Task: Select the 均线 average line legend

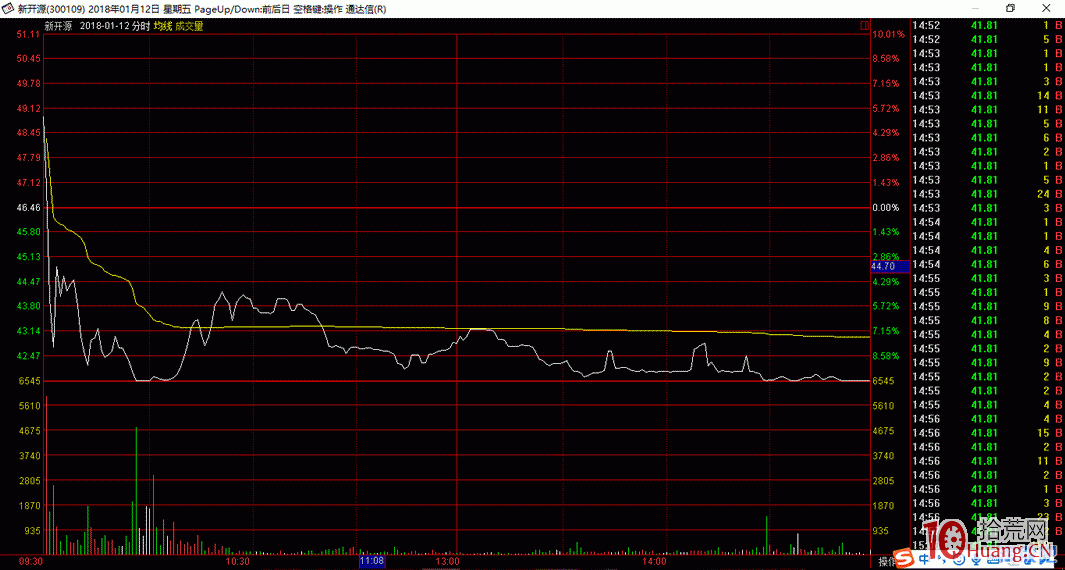Action: tap(162, 26)
